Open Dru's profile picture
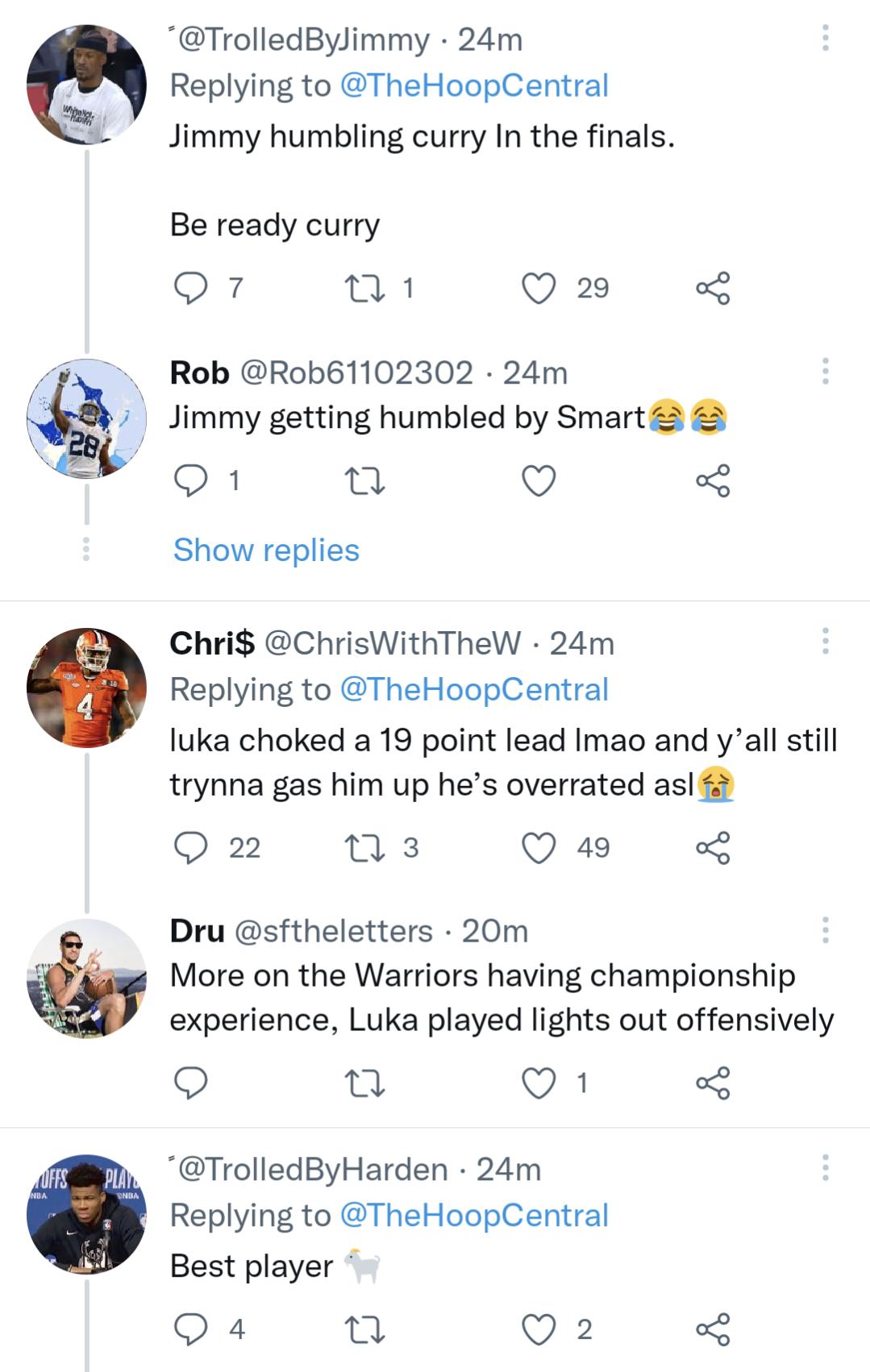The height and width of the screenshot is (1372, 870). tap(87, 979)
